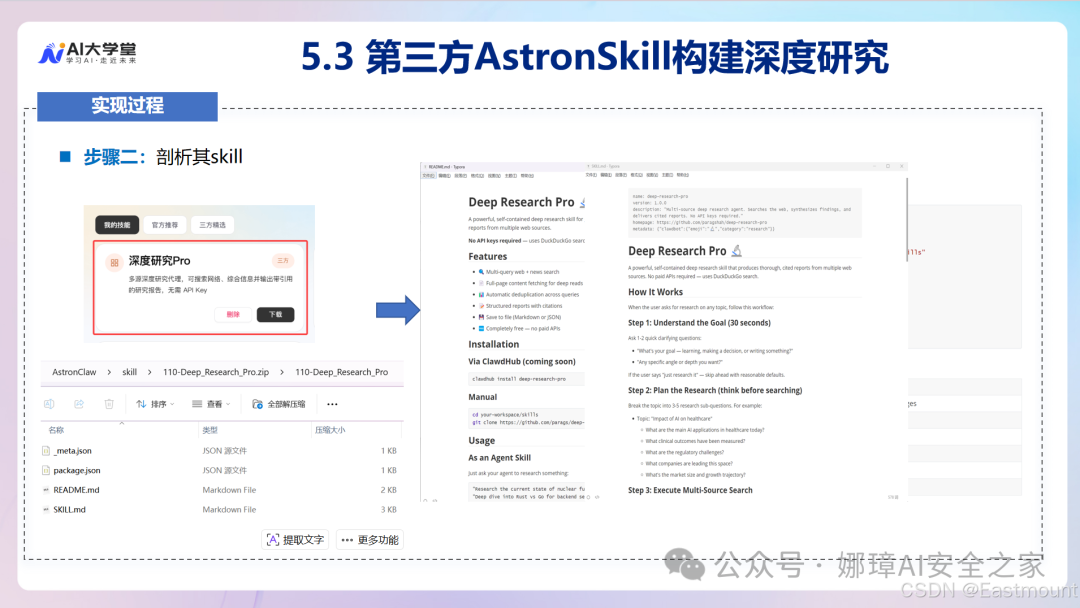Screen dimensions: 1080x608
Task: Click the YAML front matter block in SKILL.md
Action: (745, 213)
